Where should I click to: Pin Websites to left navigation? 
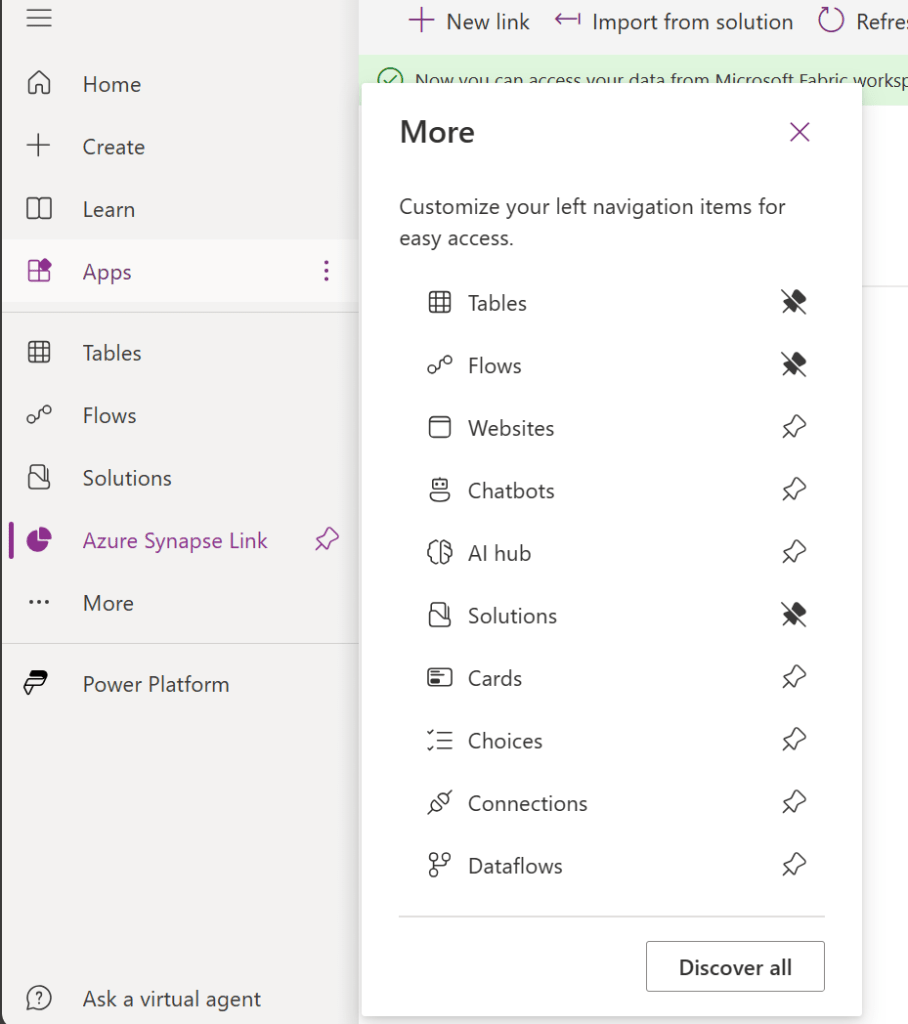pyautogui.click(x=794, y=428)
